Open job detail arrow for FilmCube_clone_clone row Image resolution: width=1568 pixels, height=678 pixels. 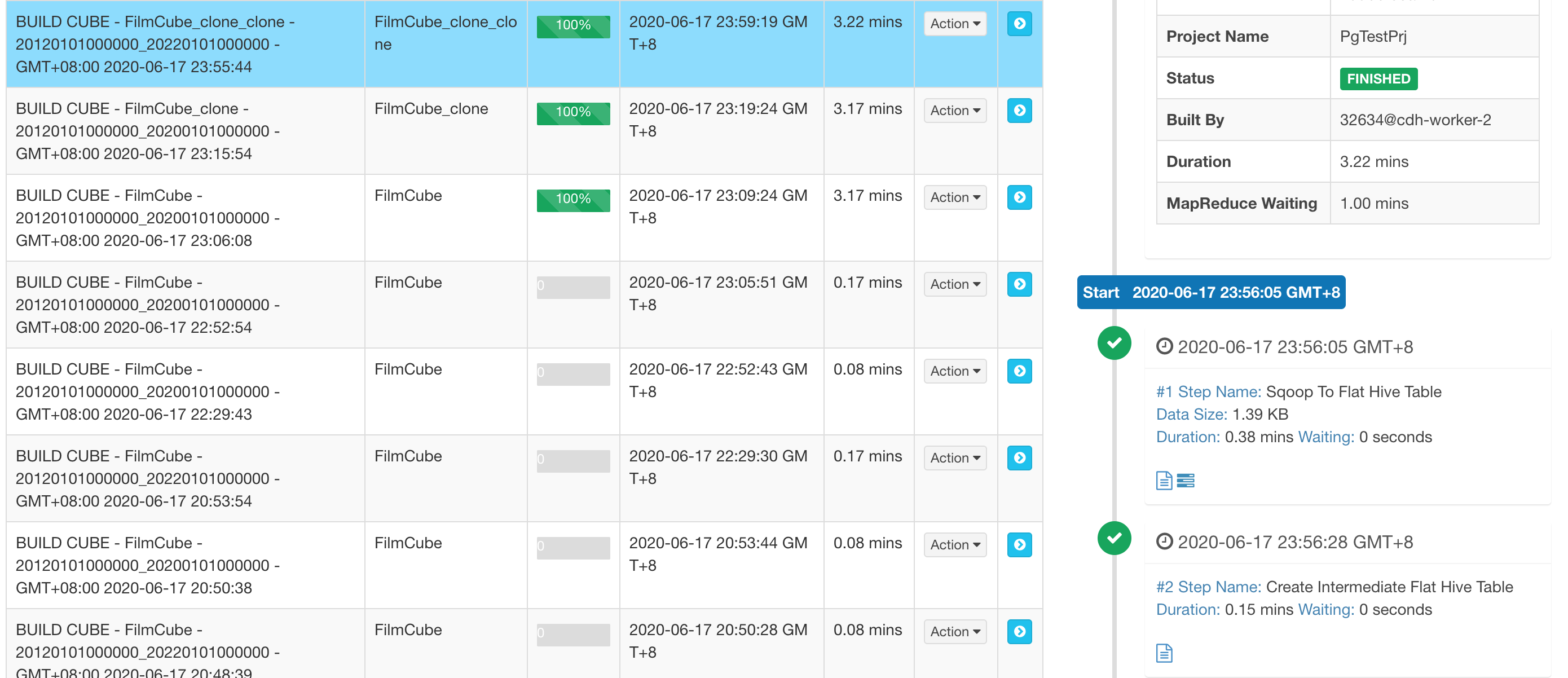[1019, 24]
